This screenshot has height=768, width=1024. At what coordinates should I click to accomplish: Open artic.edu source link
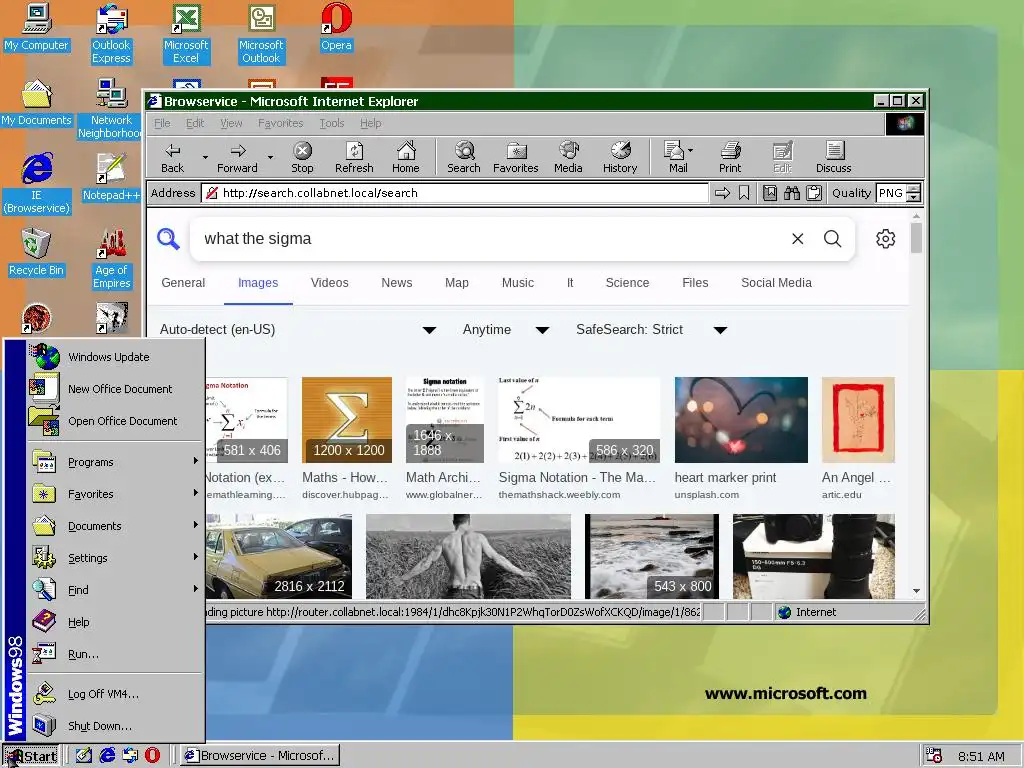[841, 494]
